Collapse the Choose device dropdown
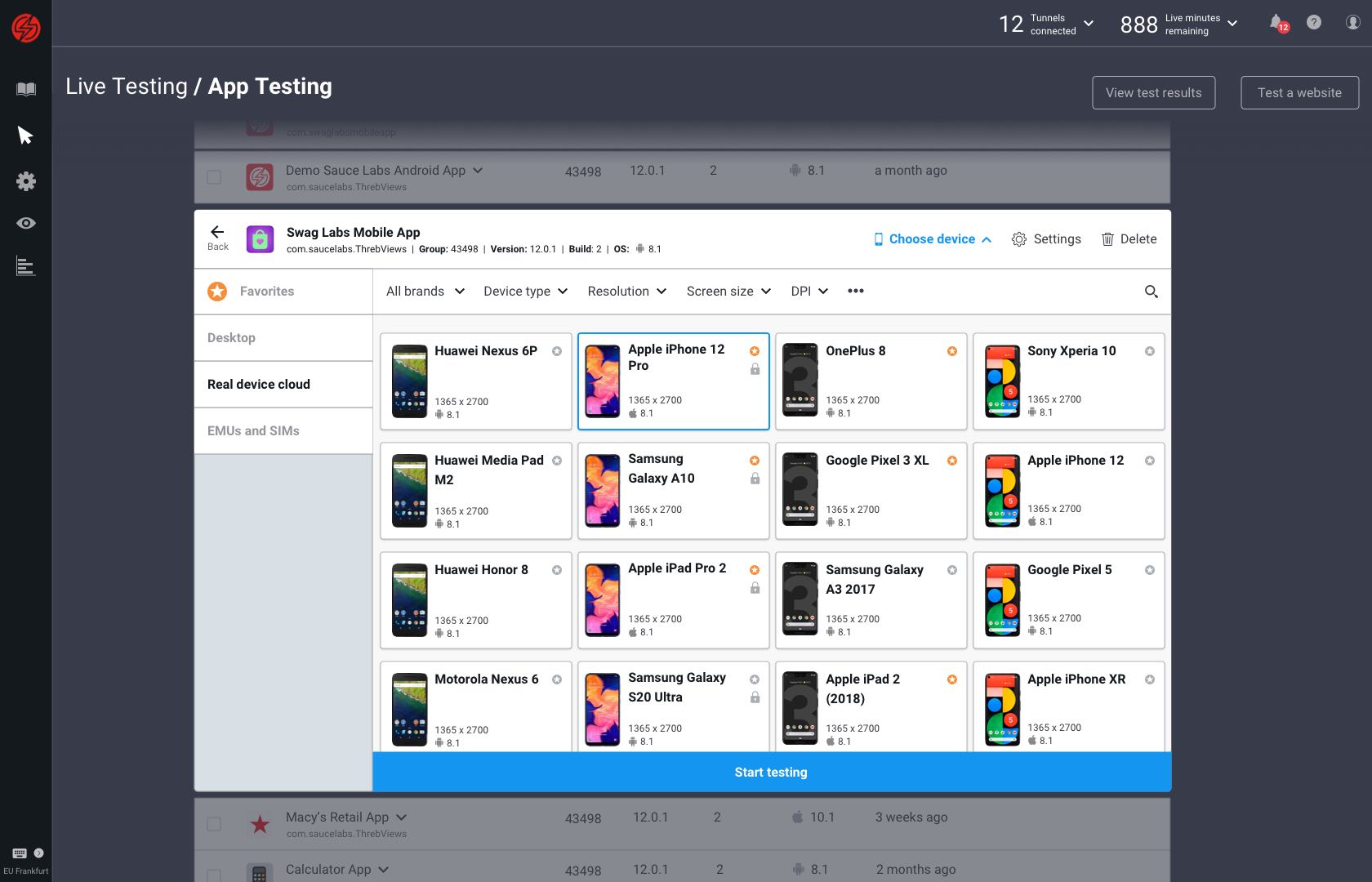The height and width of the screenshot is (882, 1372). [933, 239]
